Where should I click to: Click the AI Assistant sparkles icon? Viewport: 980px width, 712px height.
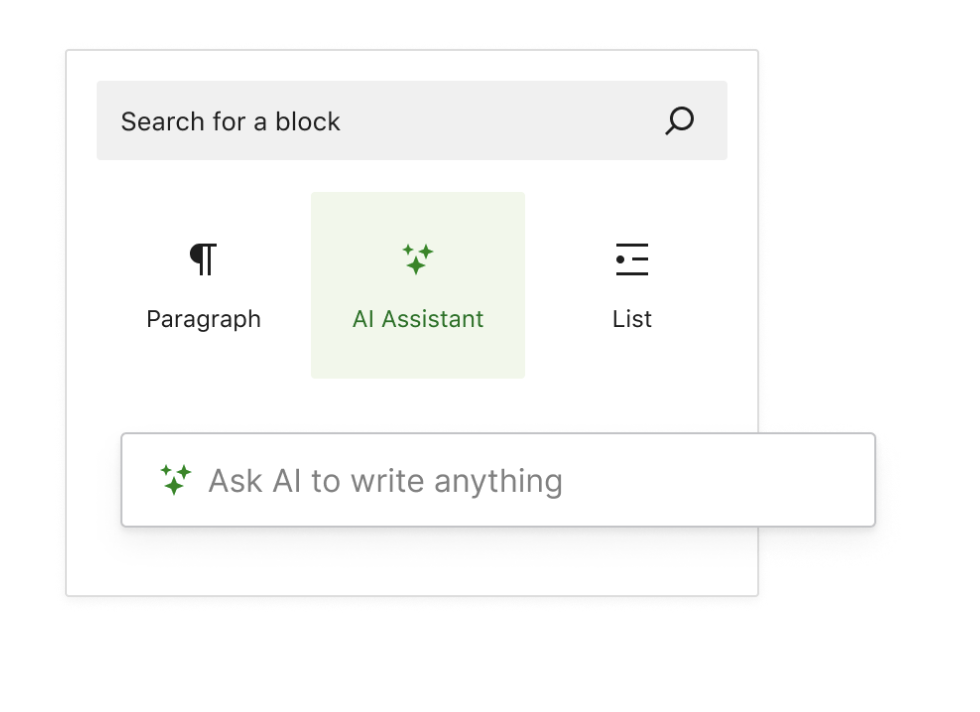point(417,259)
